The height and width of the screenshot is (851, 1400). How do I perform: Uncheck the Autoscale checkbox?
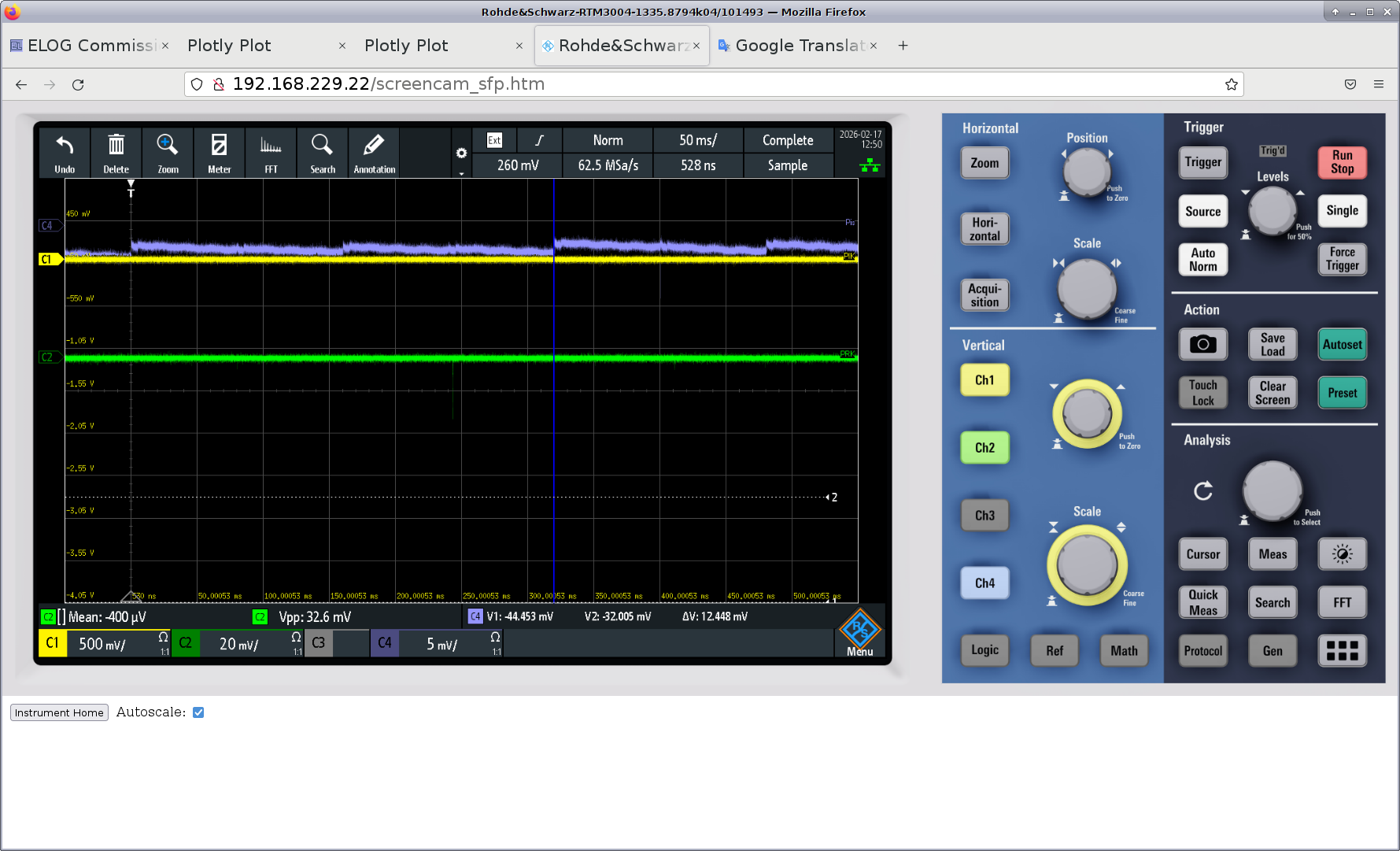pos(198,712)
